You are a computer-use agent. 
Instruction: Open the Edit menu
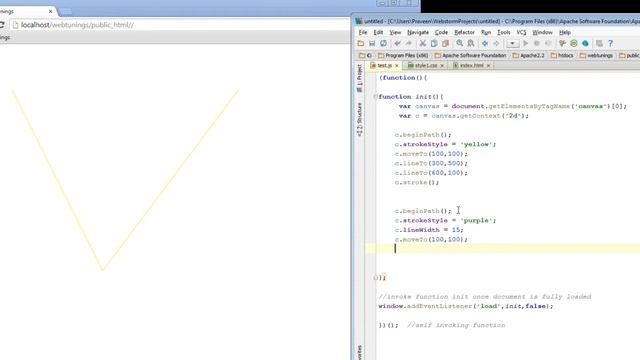378,32
